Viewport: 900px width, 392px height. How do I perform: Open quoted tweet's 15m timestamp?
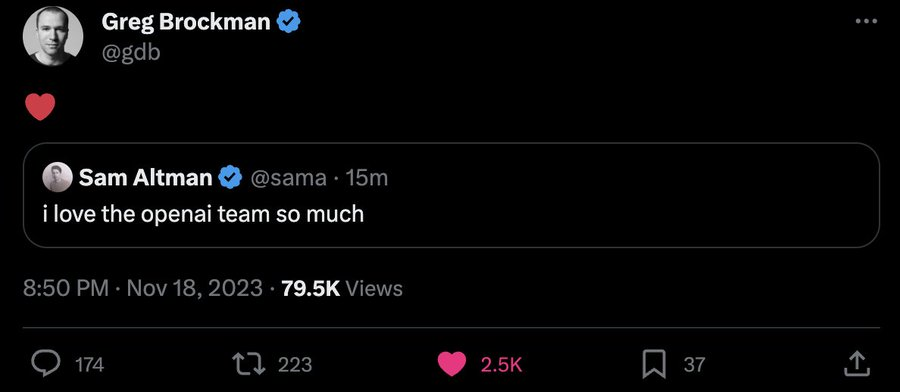click(367, 178)
